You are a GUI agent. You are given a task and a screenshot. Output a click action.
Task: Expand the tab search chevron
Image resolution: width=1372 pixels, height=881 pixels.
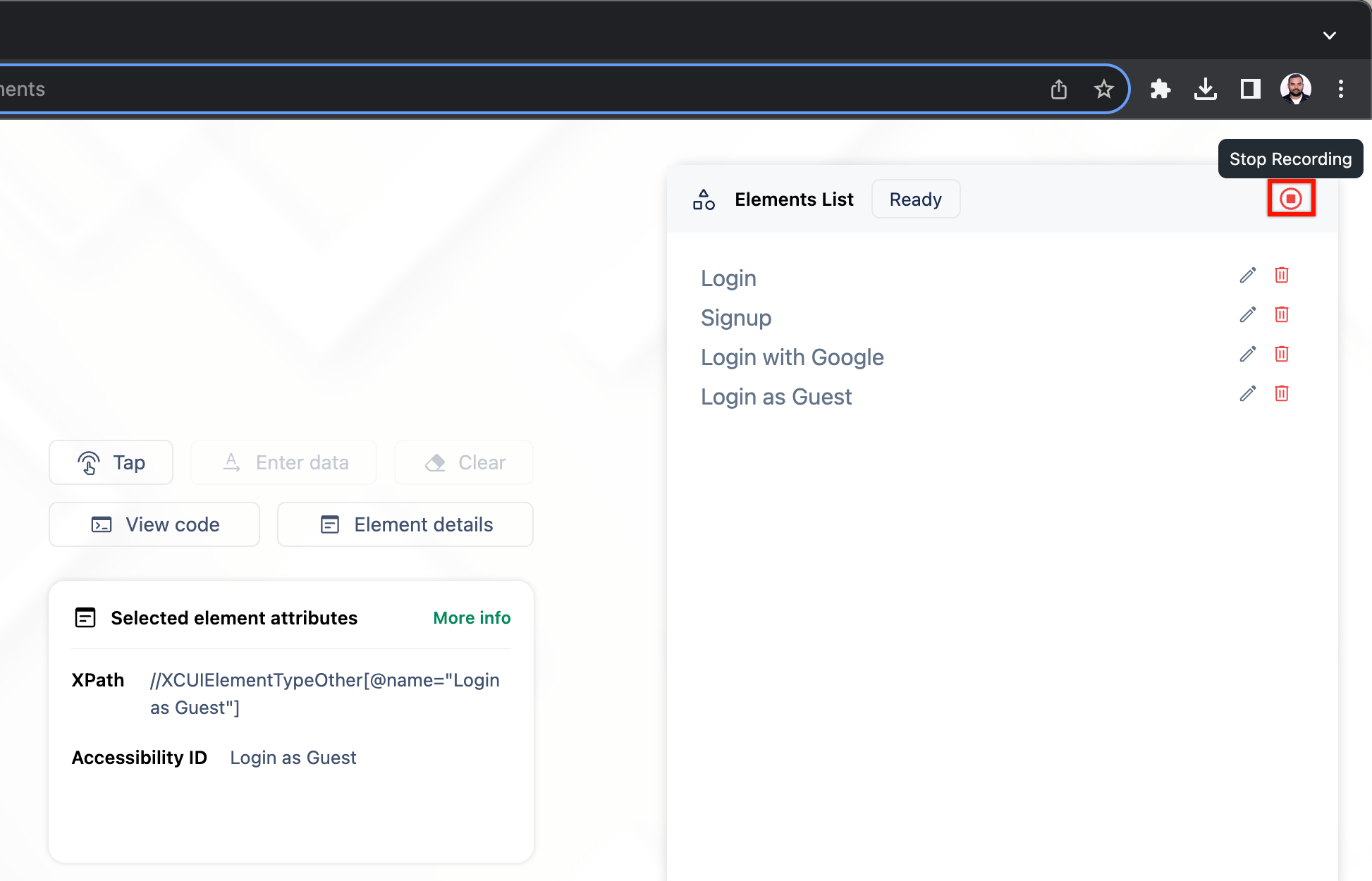pos(1330,35)
